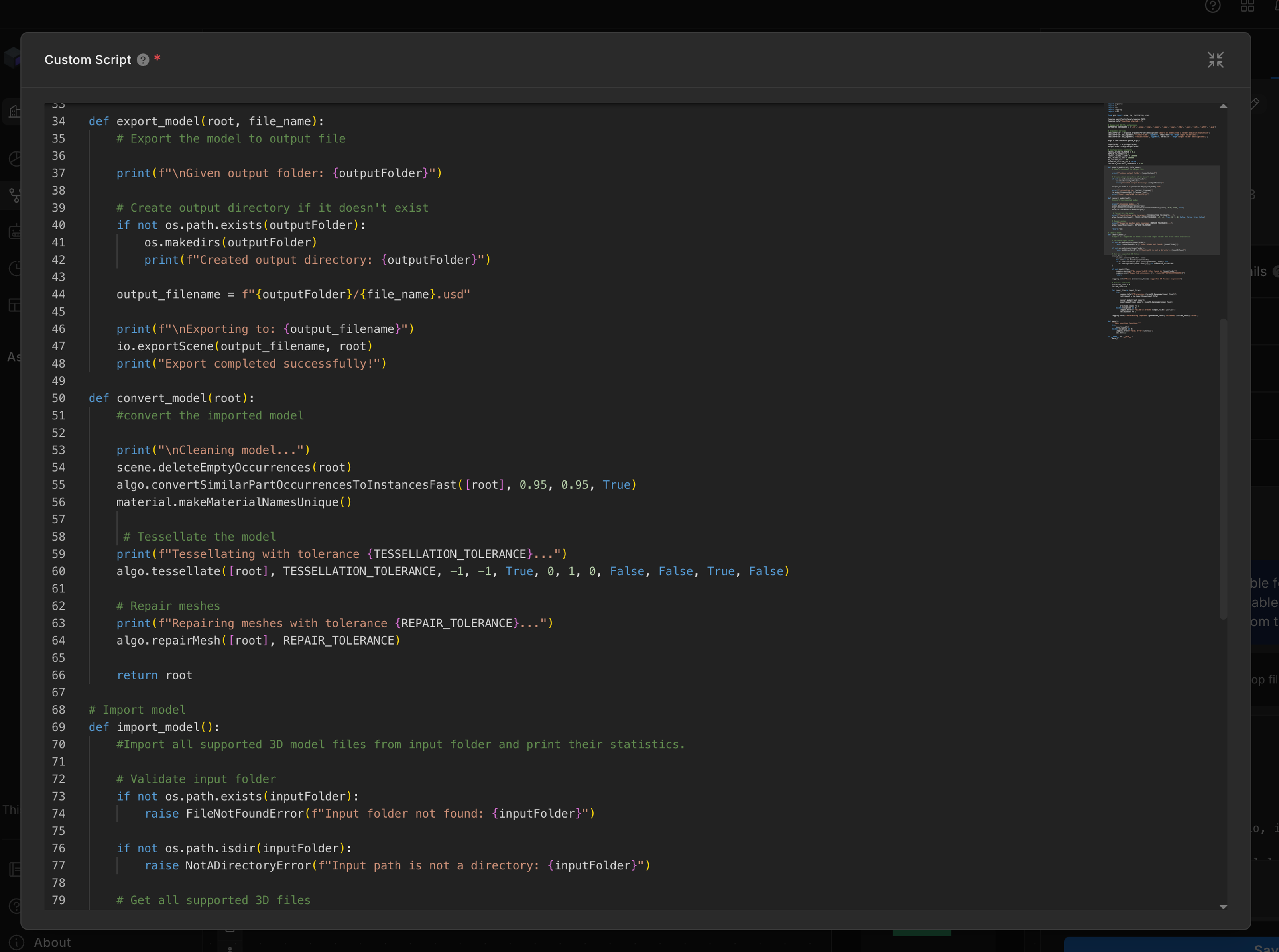Click line number 69 in the gutter

click(58, 727)
